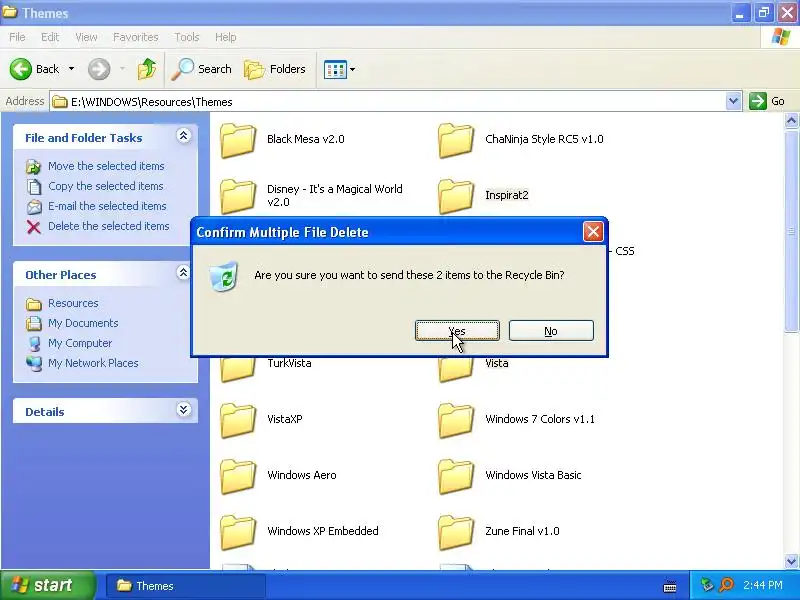This screenshot has height=600, width=800.
Task: Go back using the green Back arrow
Action: tap(21, 69)
